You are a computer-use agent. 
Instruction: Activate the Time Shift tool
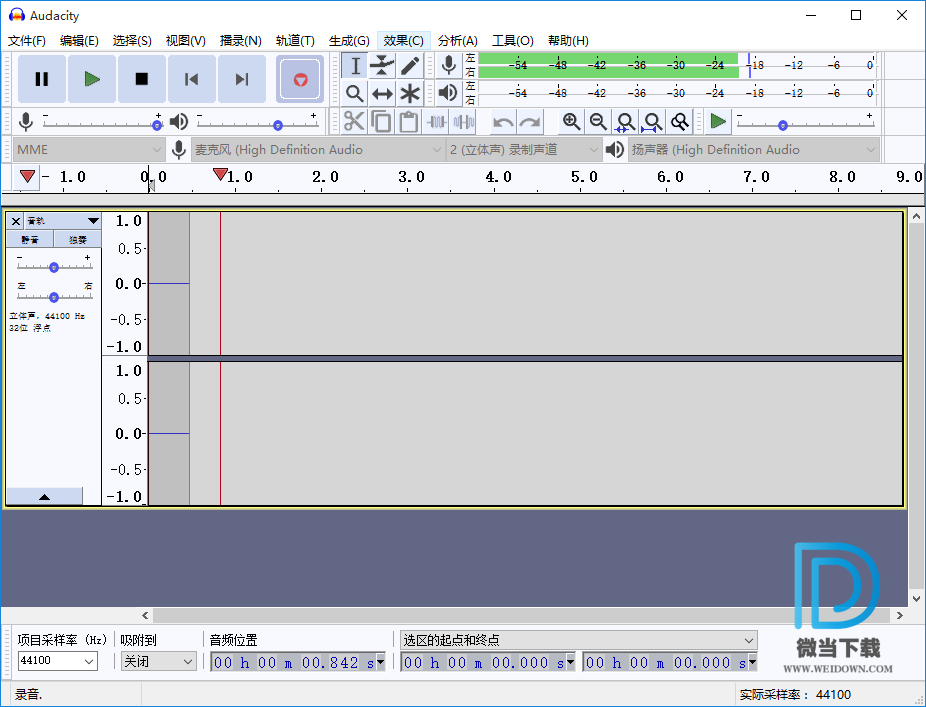(x=382, y=94)
